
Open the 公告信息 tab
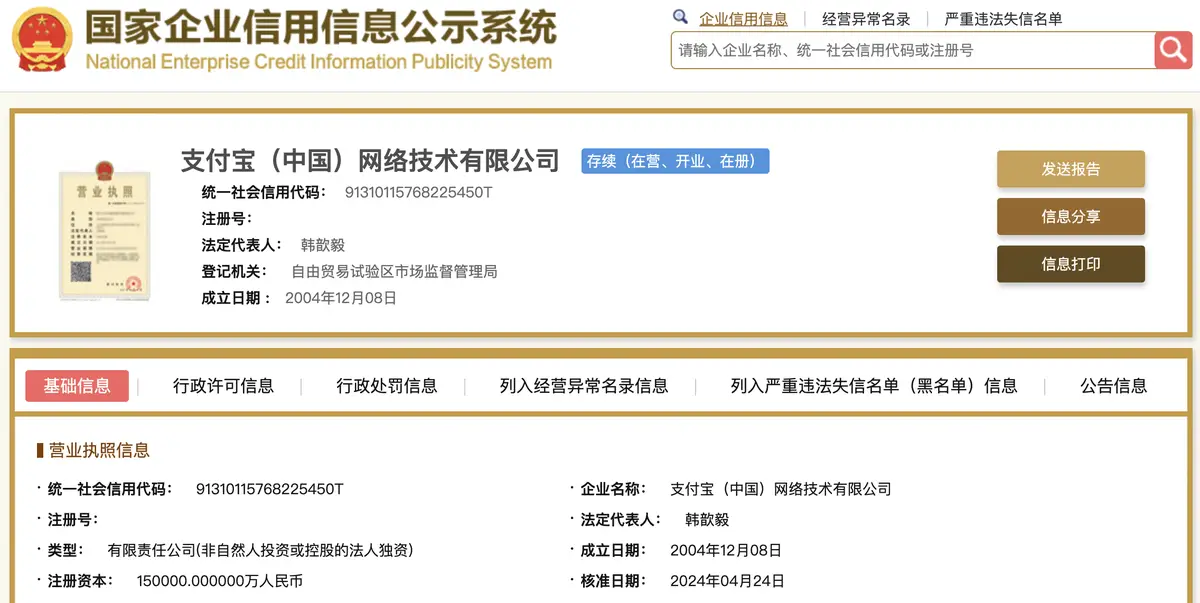point(1113,386)
